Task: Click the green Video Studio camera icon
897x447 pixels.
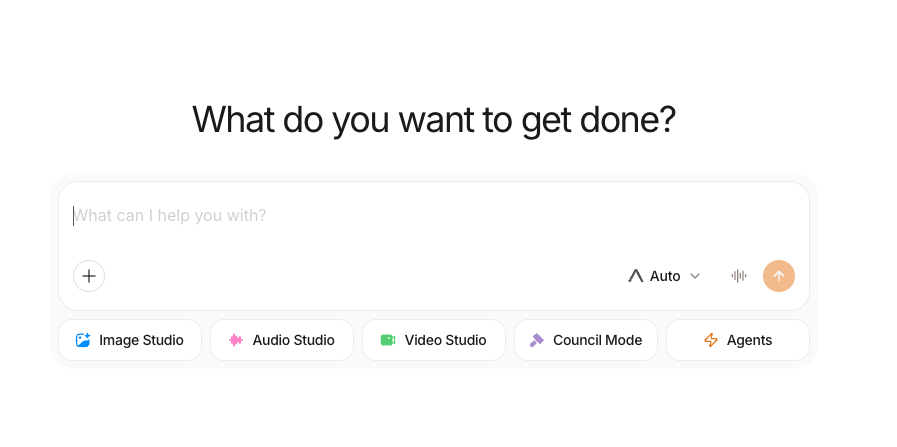Action: click(x=388, y=340)
